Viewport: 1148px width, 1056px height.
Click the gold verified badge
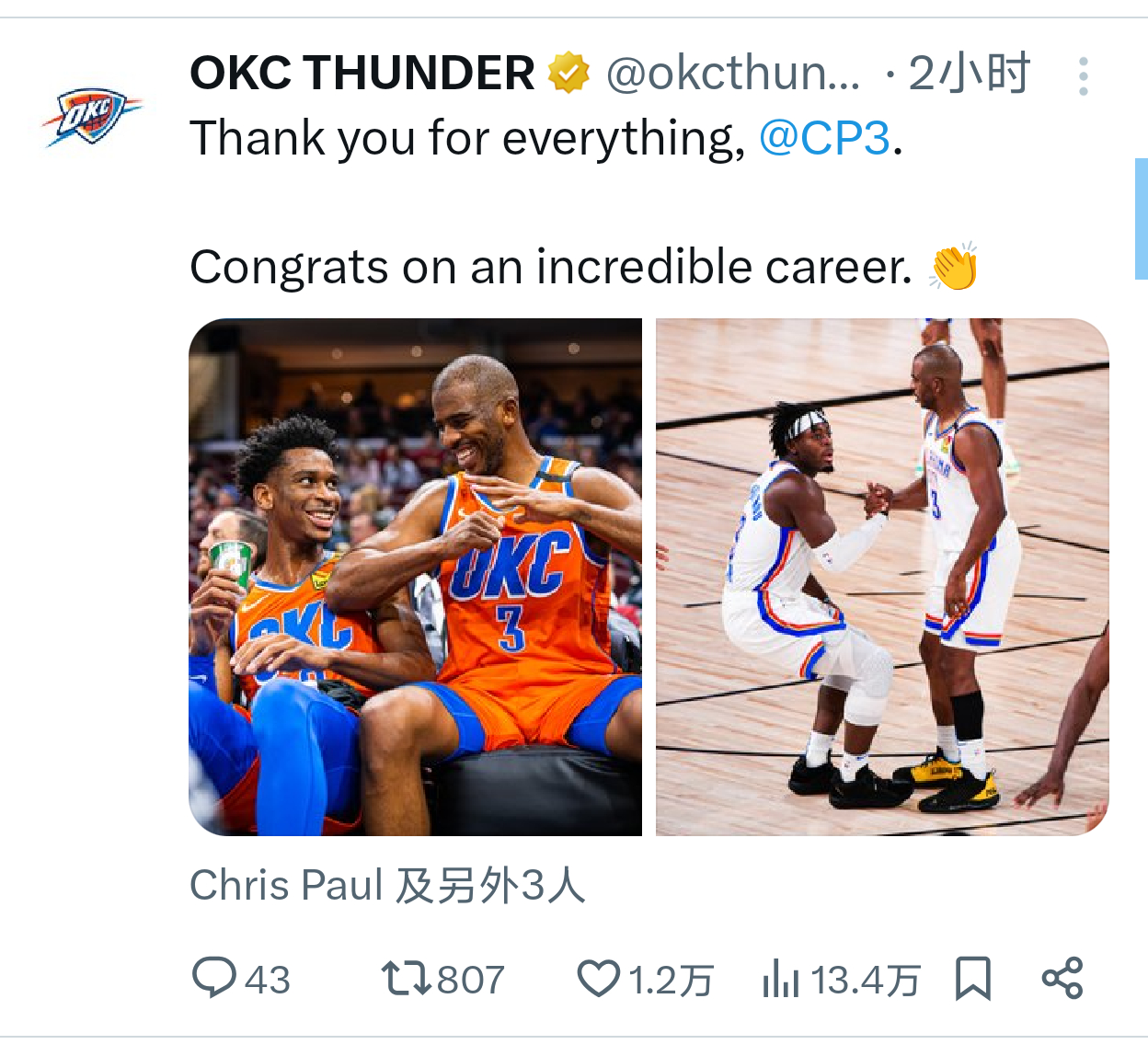point(568,74)
